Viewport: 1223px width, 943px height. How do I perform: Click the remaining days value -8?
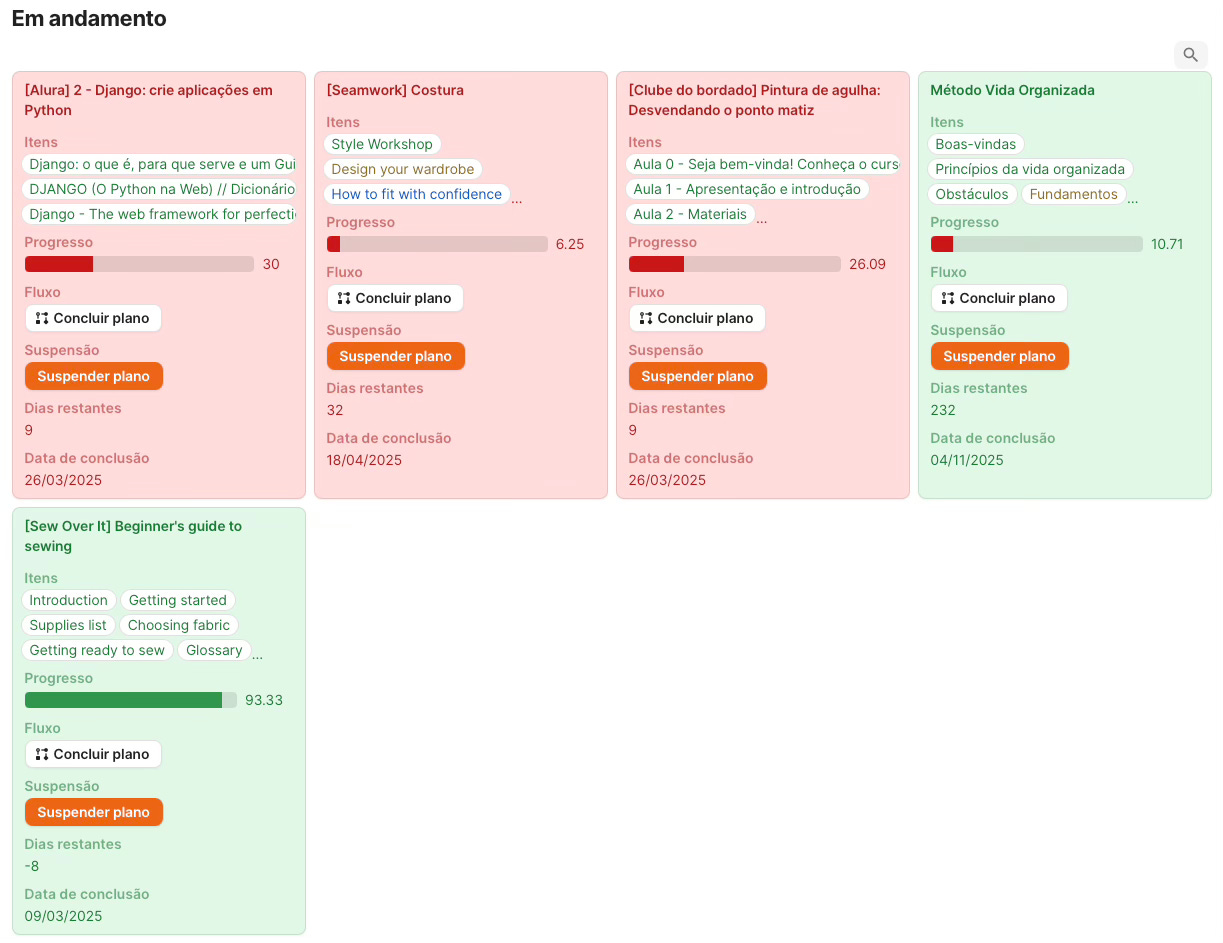pos(32,866)
